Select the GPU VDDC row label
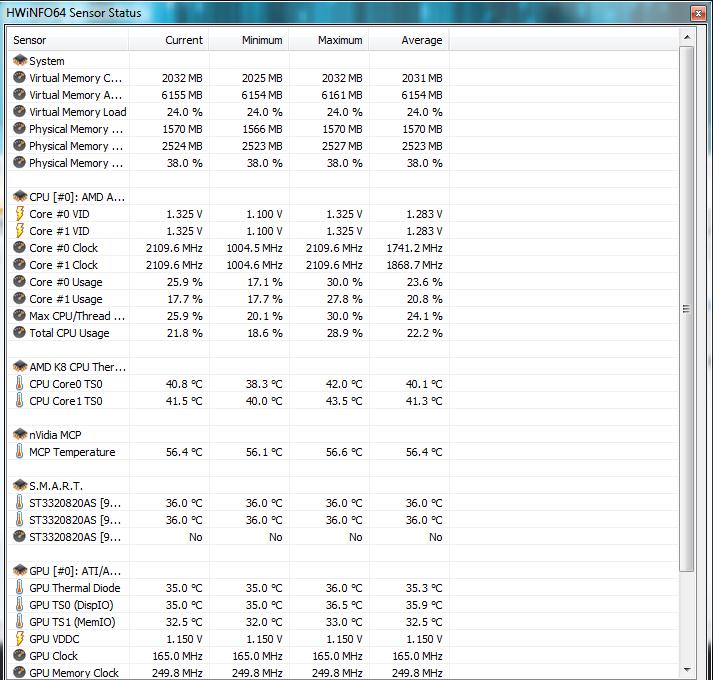The width and height of the screenshot is (713, 680). click(54, 639)
